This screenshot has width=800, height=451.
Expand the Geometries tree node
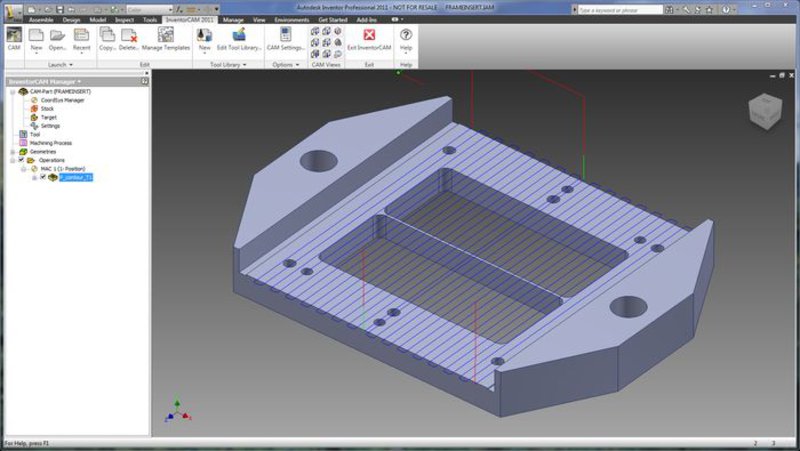point(12,151)
